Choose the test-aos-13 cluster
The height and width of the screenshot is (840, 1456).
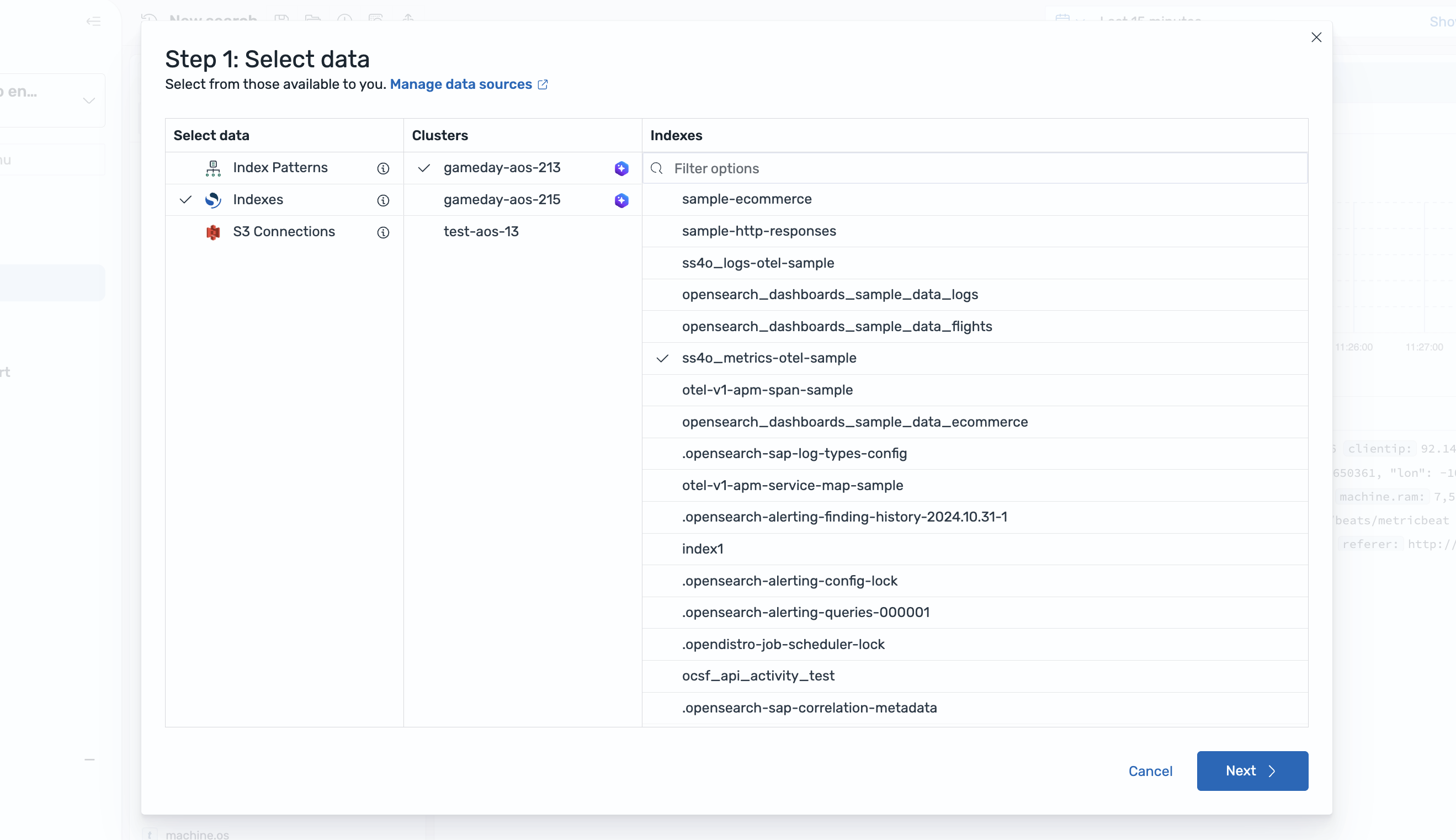point(481,232)
